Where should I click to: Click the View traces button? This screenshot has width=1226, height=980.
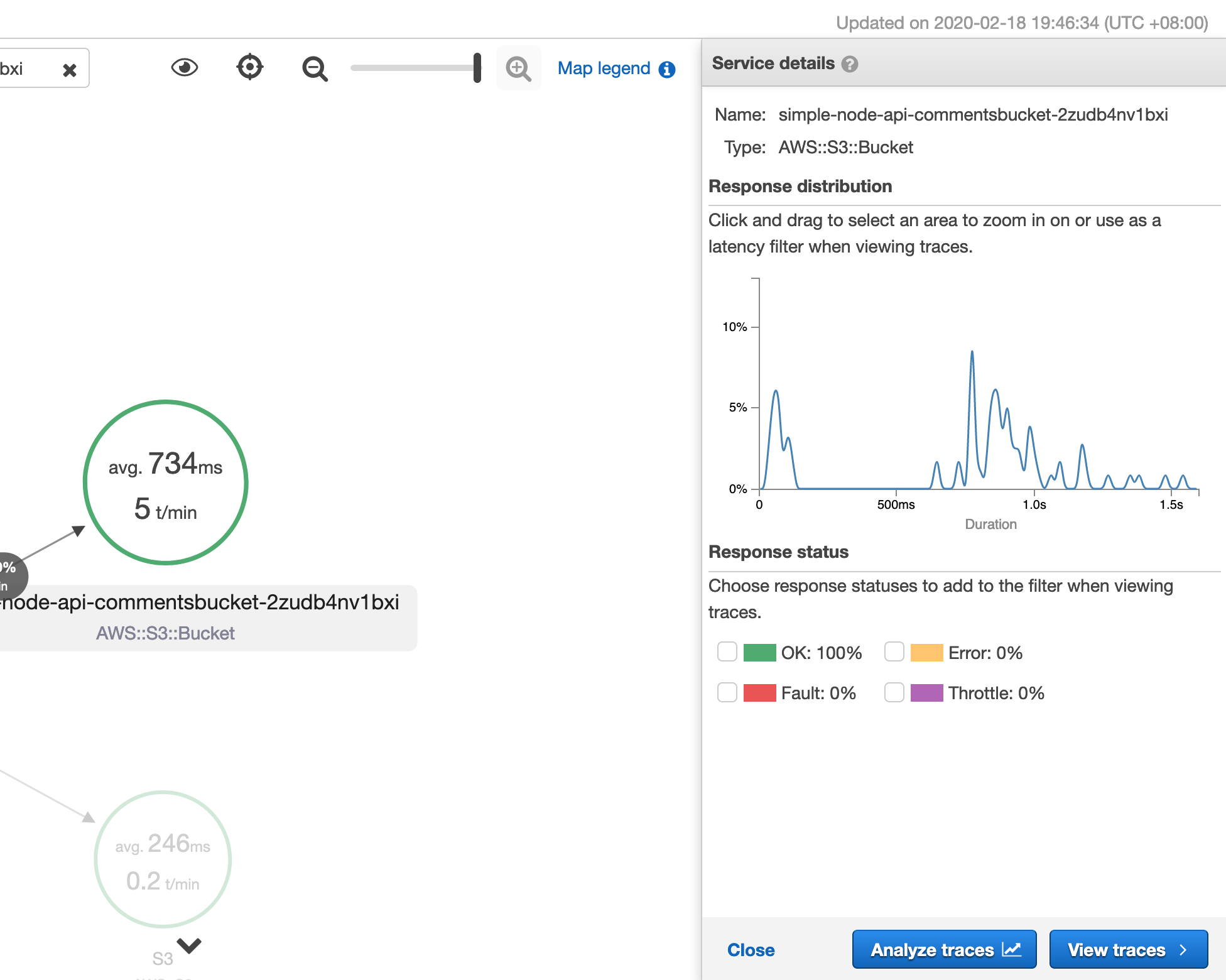coord(1129,949)
